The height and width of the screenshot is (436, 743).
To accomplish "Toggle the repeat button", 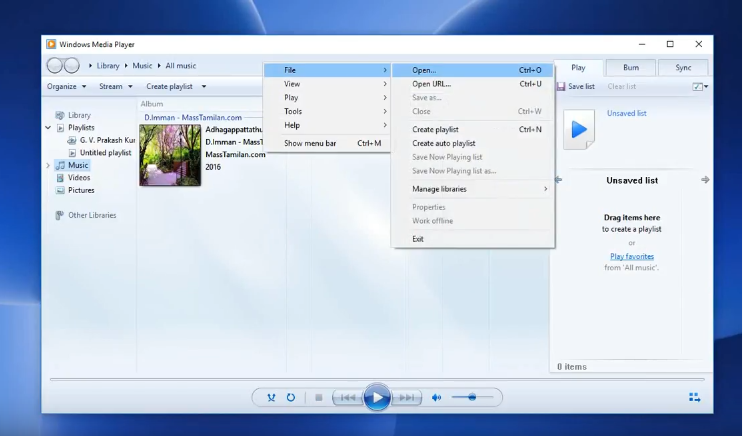I will coord(291,397).
